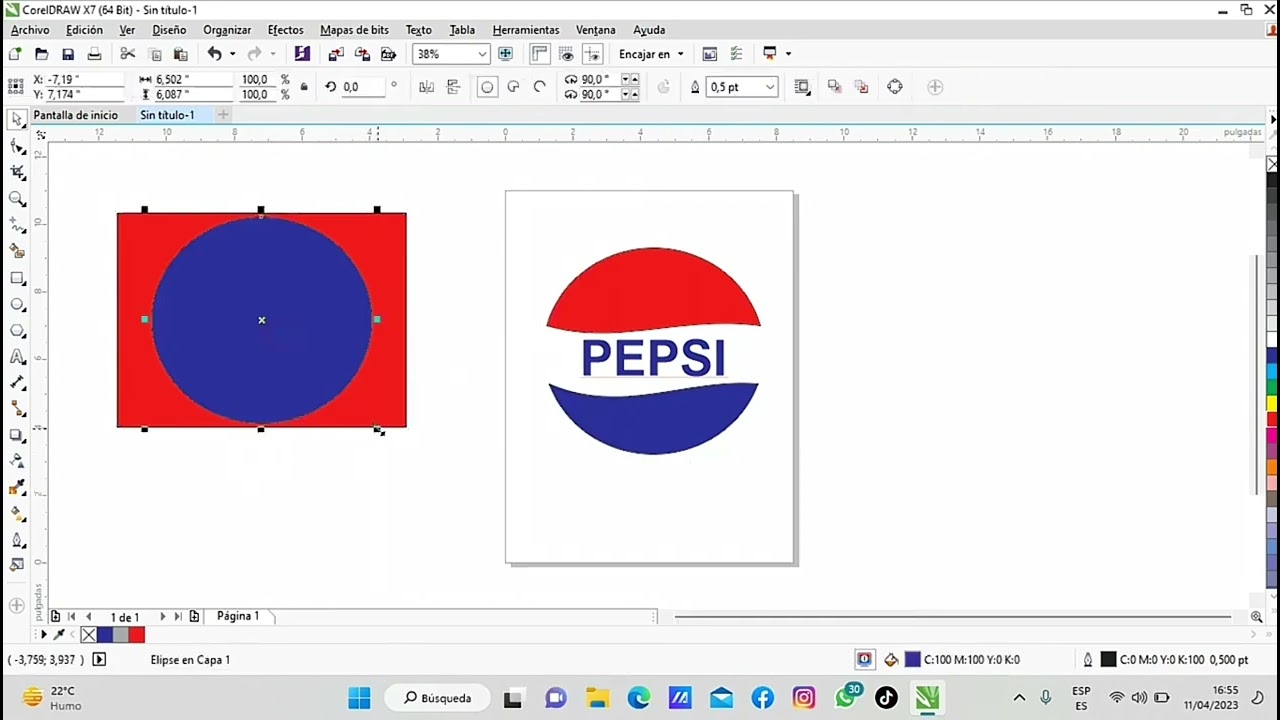Export the document

pos(362,54)
